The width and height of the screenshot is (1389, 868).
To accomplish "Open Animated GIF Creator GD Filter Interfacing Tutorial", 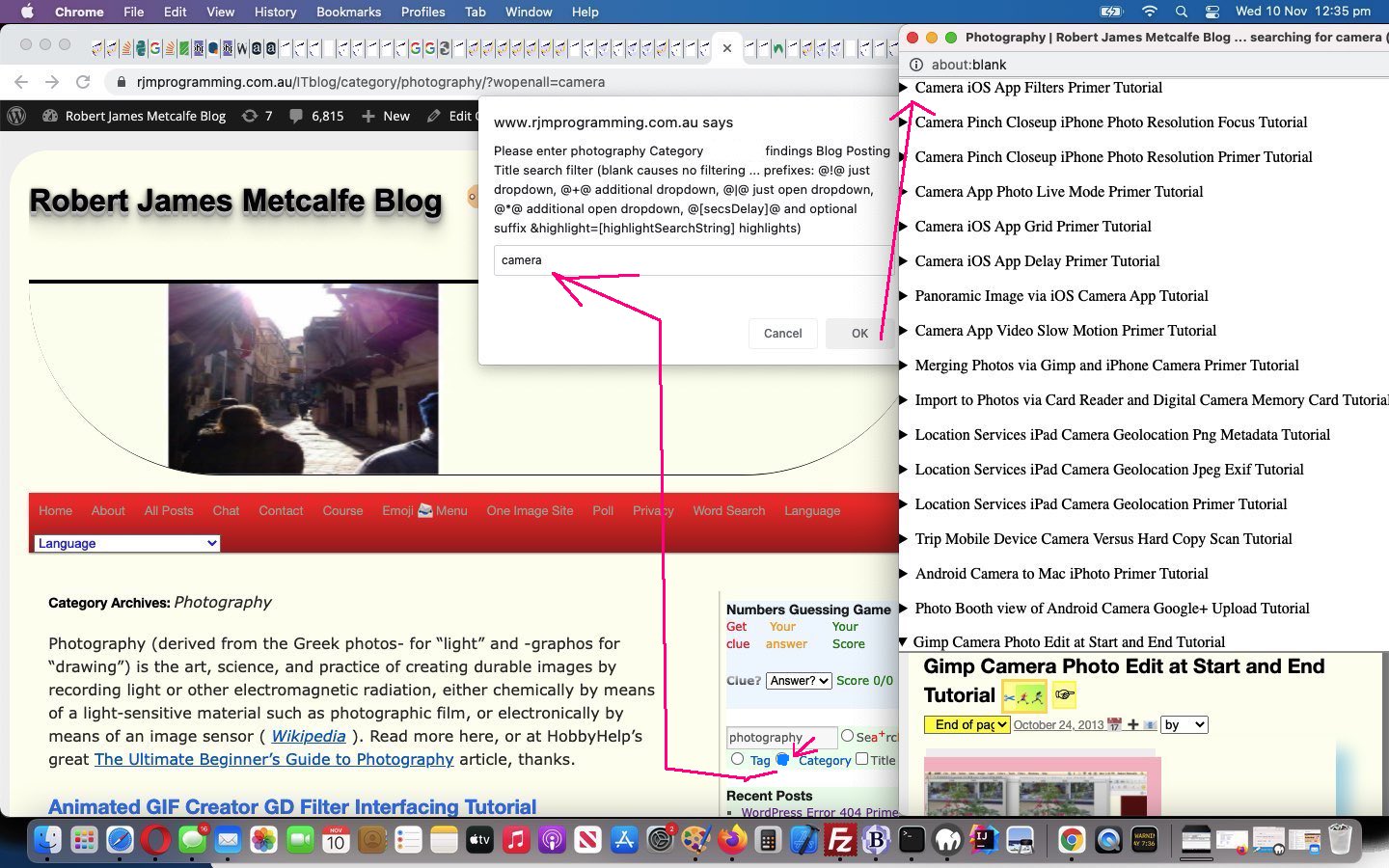I will click(292, 806).
